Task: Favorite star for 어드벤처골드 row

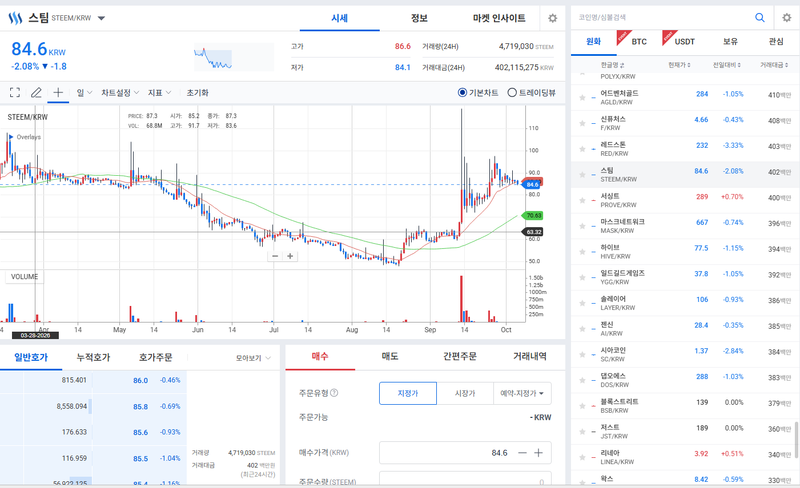Action: (x=582, y=97)
